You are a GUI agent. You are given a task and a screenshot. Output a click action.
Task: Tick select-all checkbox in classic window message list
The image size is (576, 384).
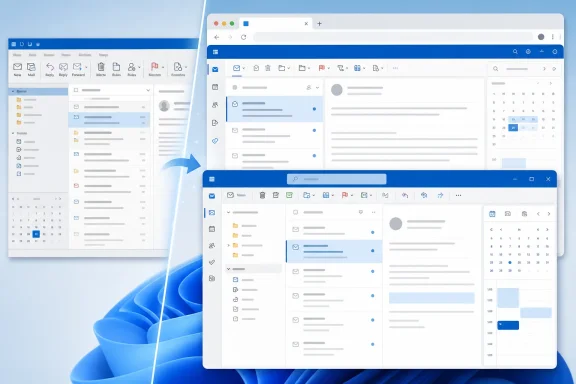pos(76,90)
